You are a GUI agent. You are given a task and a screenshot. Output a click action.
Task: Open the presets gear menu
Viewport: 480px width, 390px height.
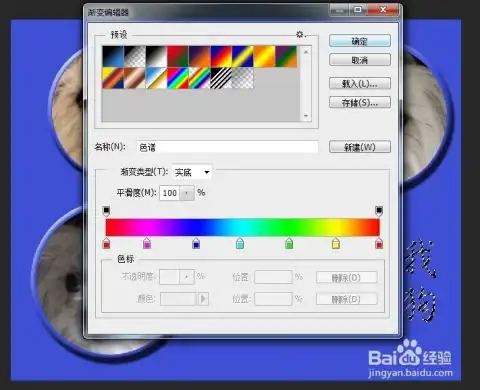click(300, 34)
